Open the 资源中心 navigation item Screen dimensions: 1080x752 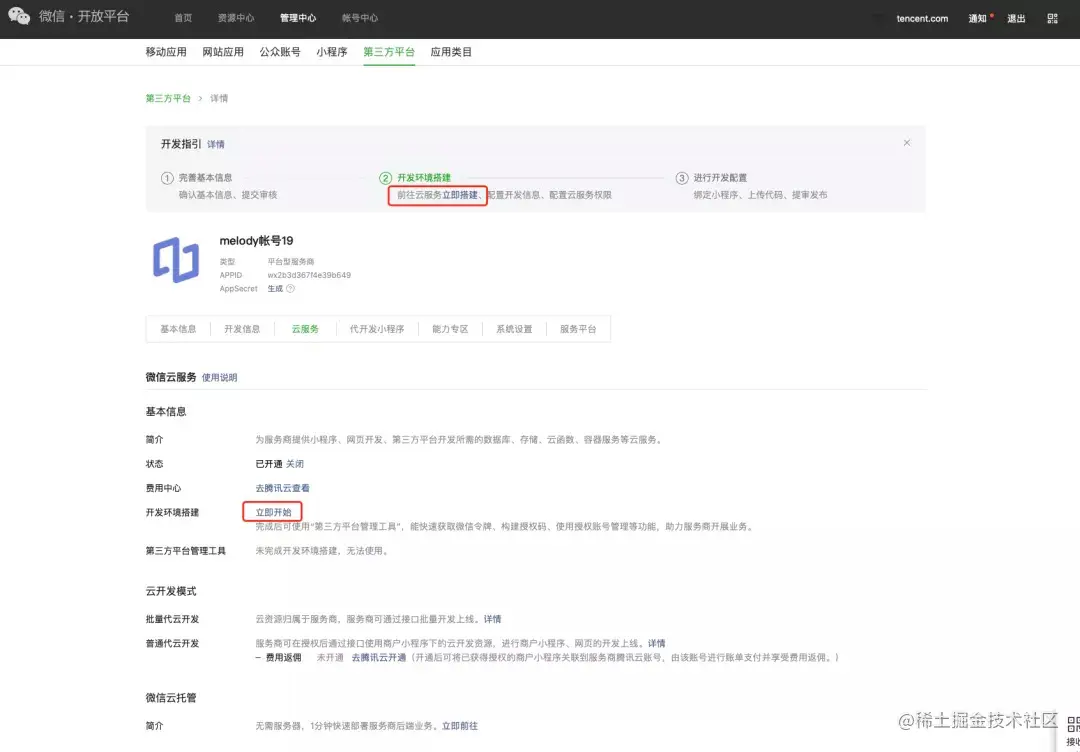236,19
